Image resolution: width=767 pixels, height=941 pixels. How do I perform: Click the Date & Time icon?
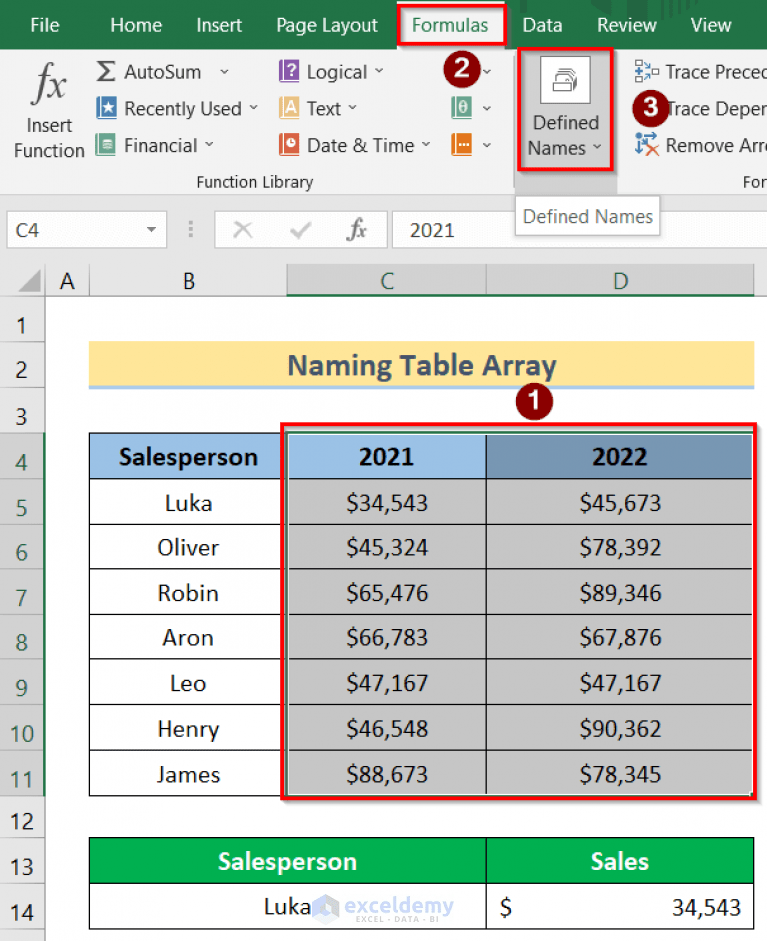289,145
